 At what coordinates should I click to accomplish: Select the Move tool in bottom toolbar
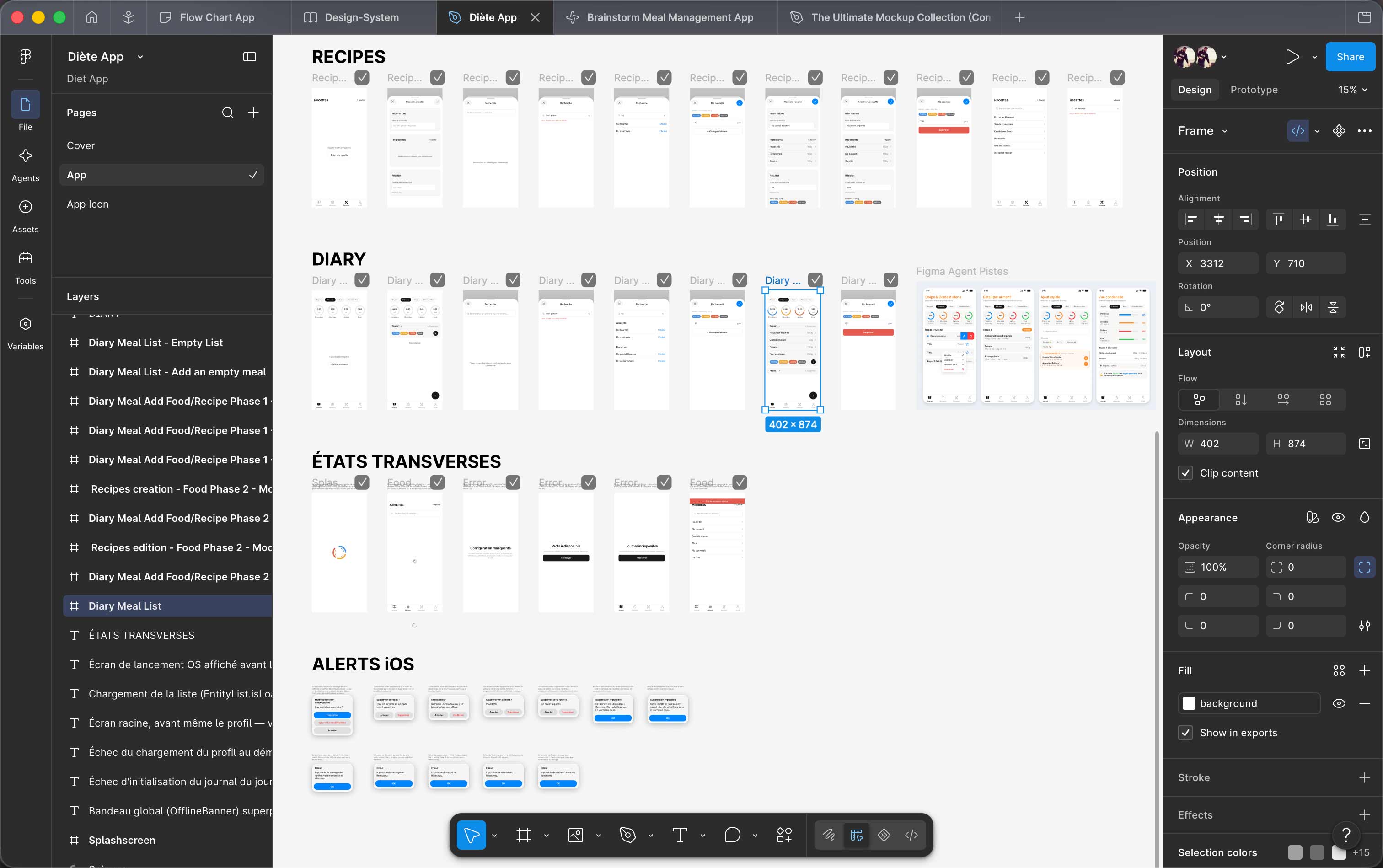coord(472,835)
